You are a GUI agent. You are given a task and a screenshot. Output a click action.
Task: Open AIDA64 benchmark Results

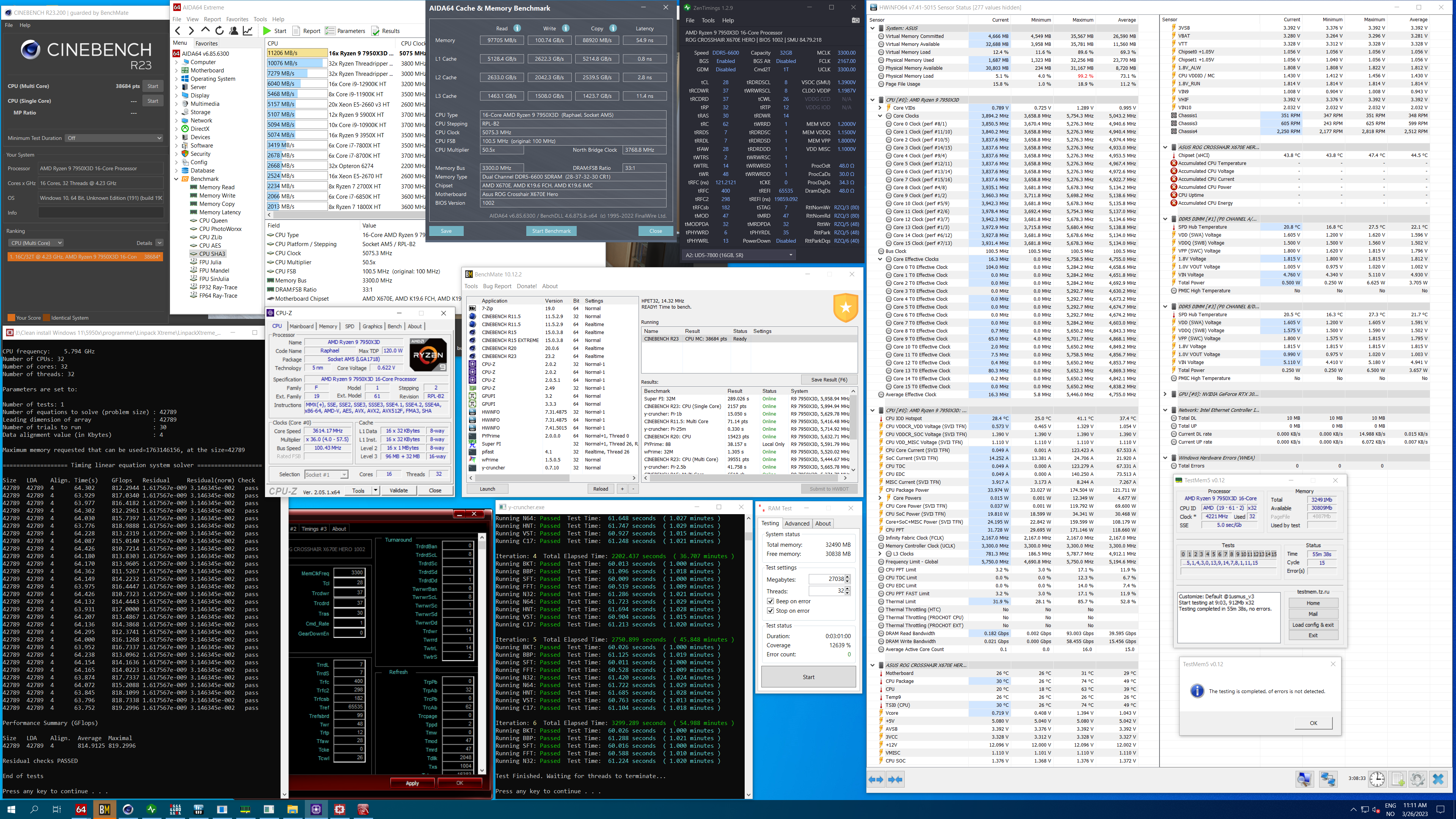coord(385,31)
